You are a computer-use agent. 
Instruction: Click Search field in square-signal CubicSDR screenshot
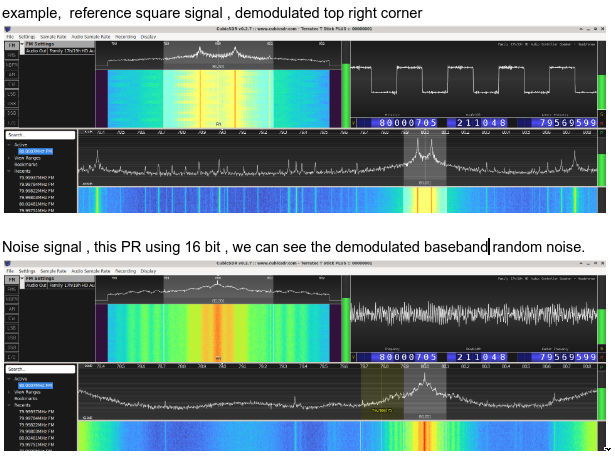coord(40,135)
